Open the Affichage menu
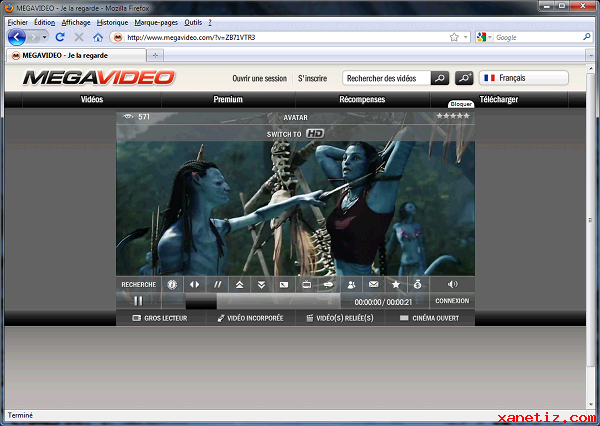600x426 pixels. pyautogui.click(x=76, y=23)
